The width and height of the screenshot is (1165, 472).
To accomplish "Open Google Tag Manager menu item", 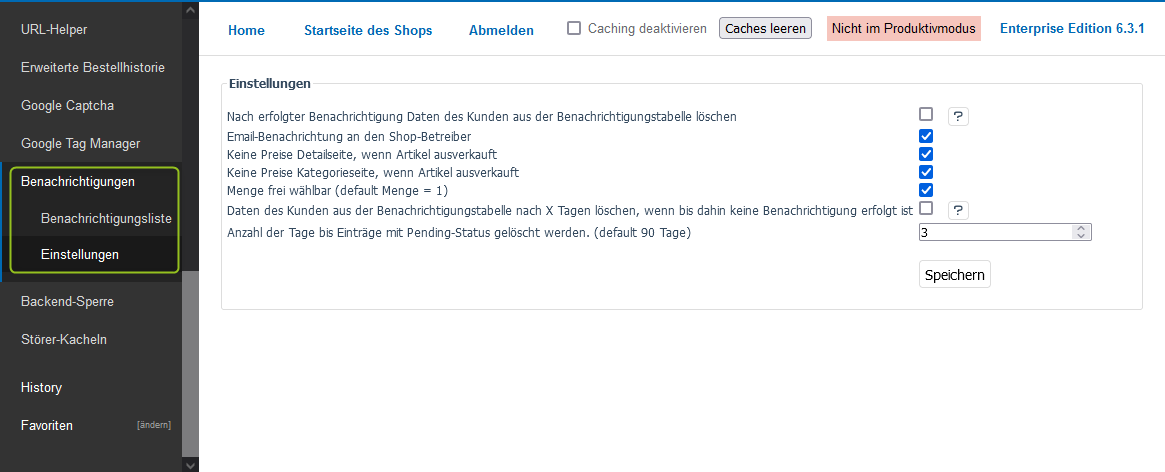I will pyautogui.click(x=80, y=143).
